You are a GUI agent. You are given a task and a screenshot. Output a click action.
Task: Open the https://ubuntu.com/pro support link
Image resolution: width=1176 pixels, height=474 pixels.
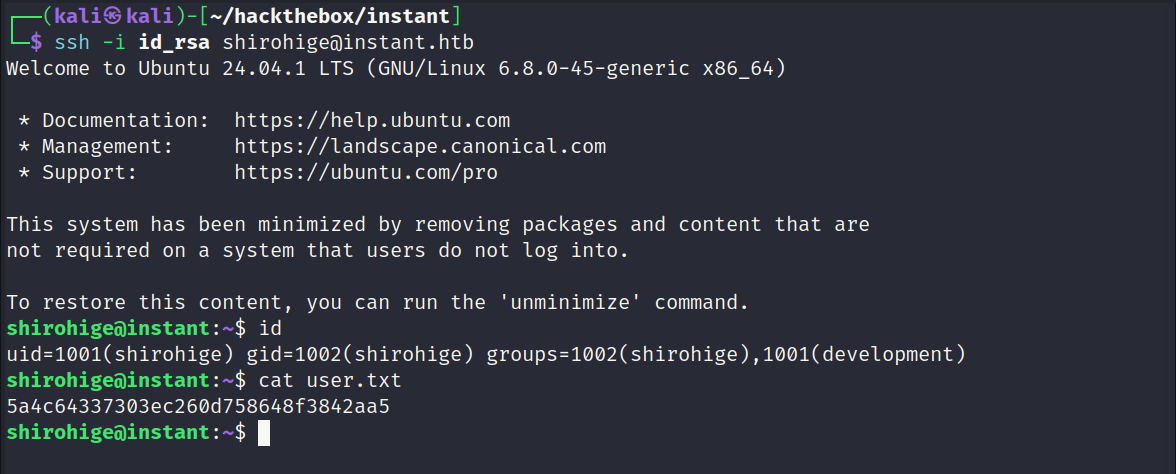366,172
